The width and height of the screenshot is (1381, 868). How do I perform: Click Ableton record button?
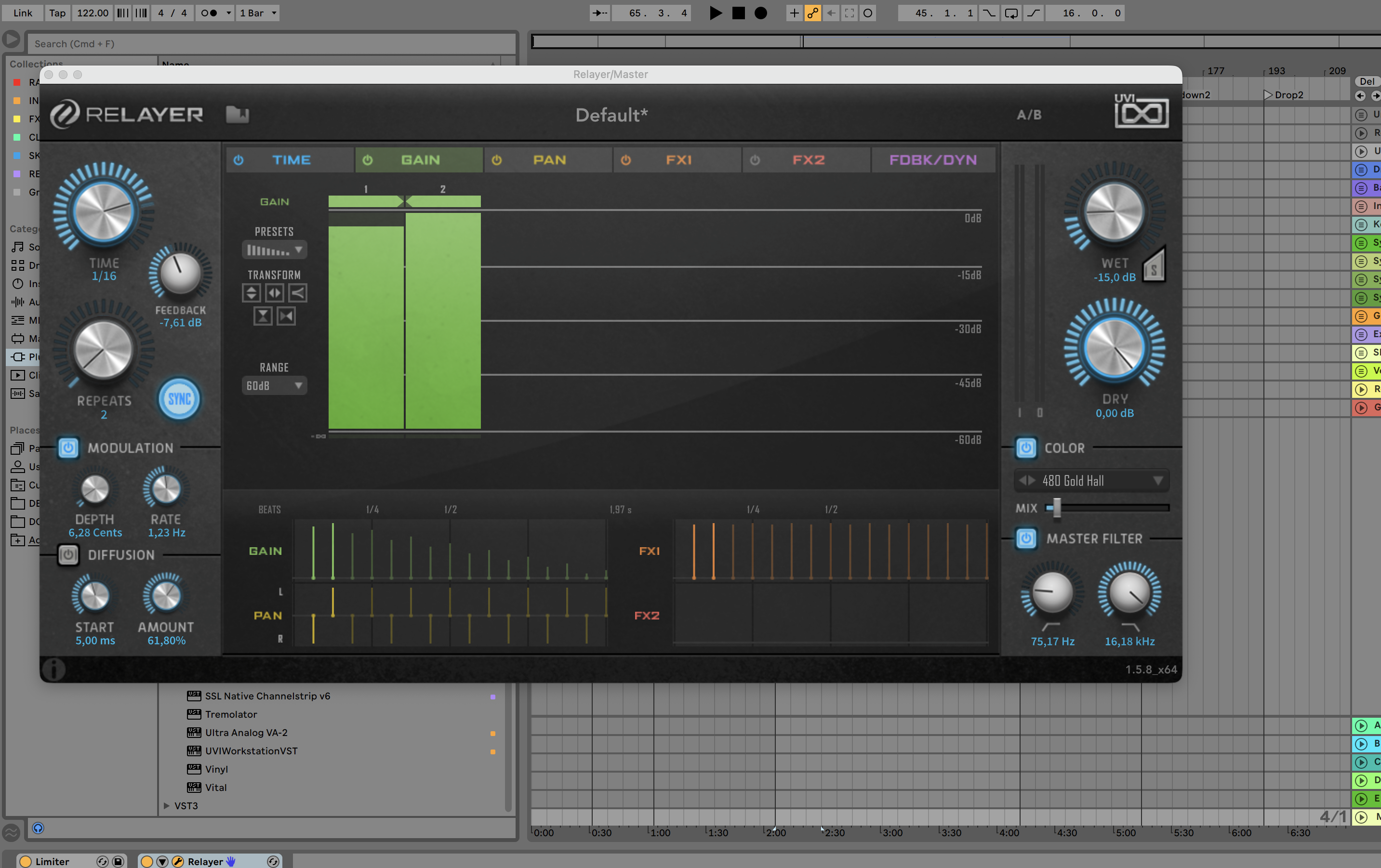(760, 13)
